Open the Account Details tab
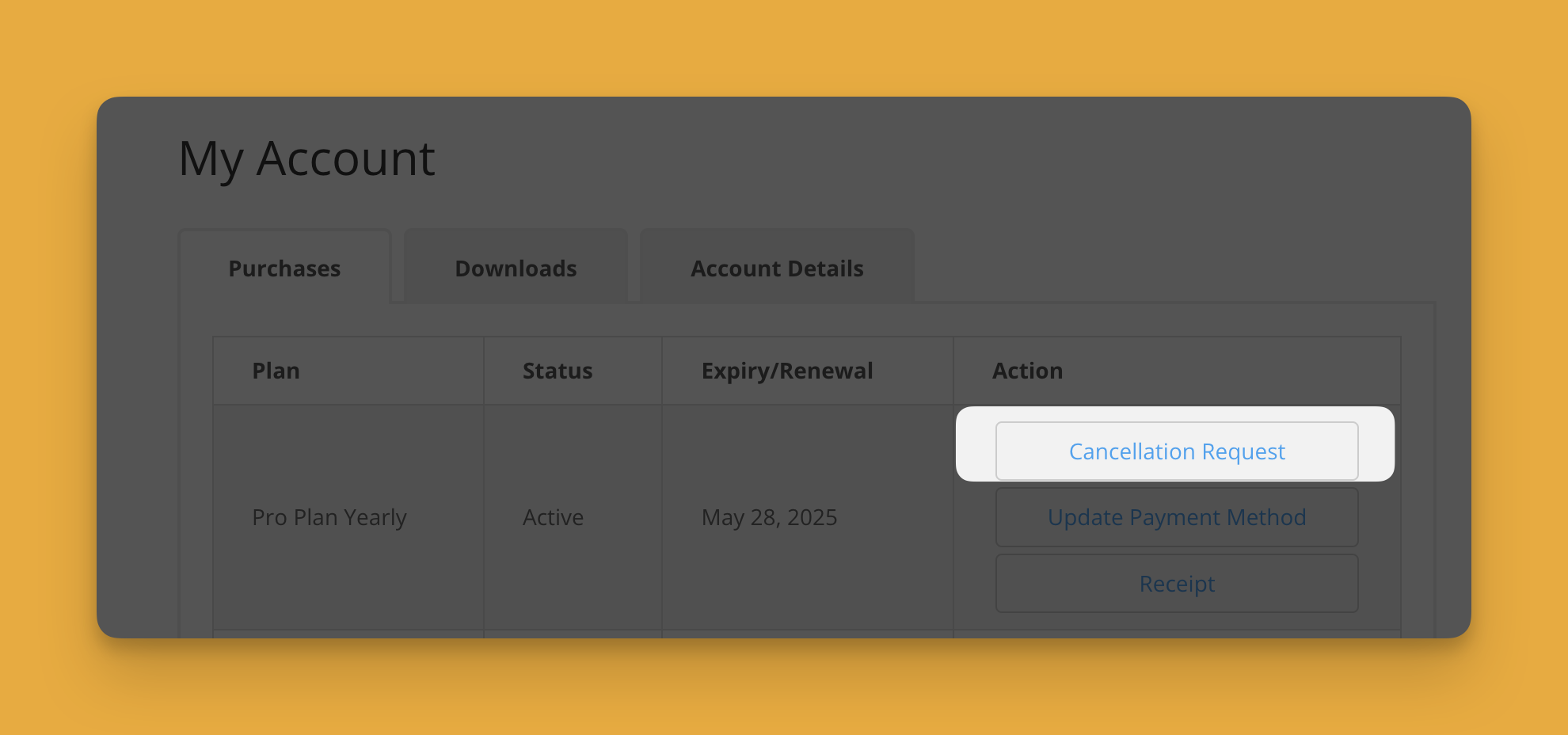The image size is (1568, 735). point(777,268)
